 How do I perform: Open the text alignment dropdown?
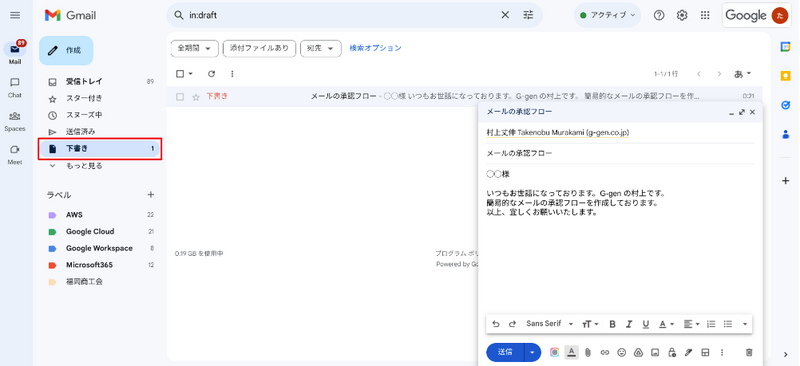pyautogui.click(x=691, y=324)
